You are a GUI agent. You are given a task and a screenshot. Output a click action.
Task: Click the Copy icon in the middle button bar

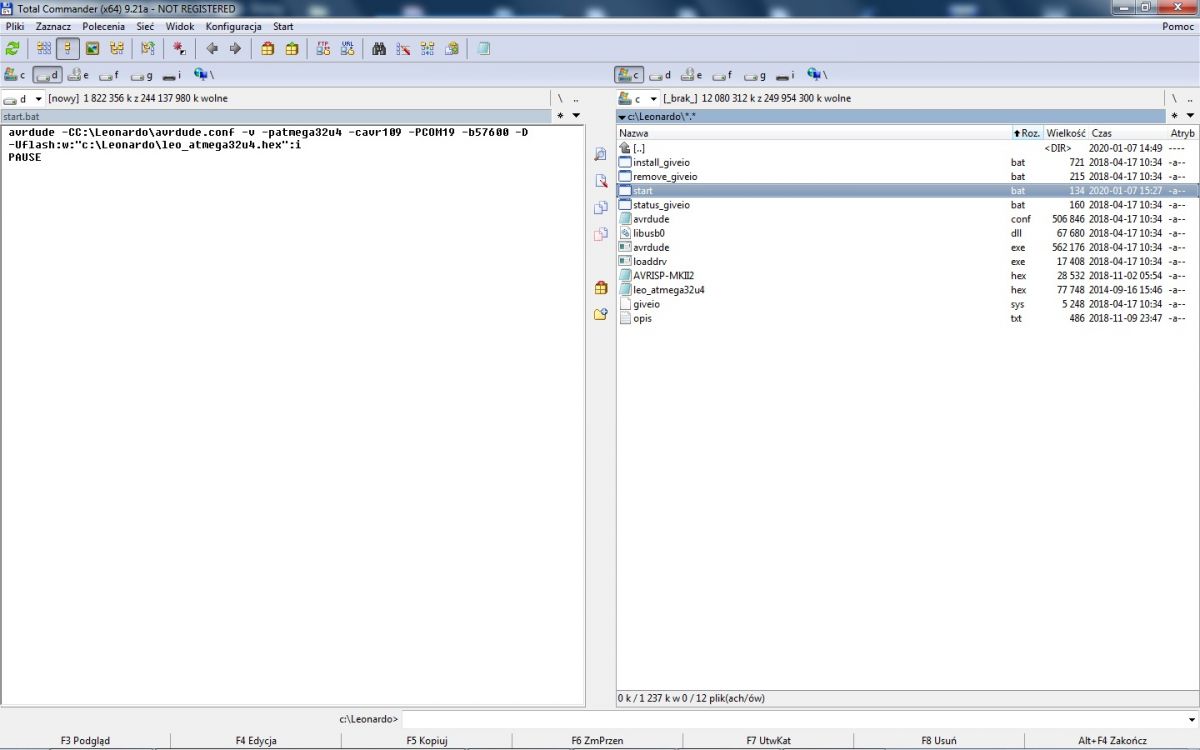coord(600,208)
